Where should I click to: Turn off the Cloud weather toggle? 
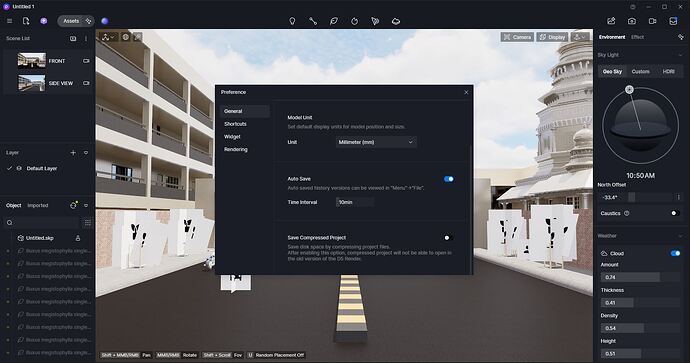click(675, 253)
